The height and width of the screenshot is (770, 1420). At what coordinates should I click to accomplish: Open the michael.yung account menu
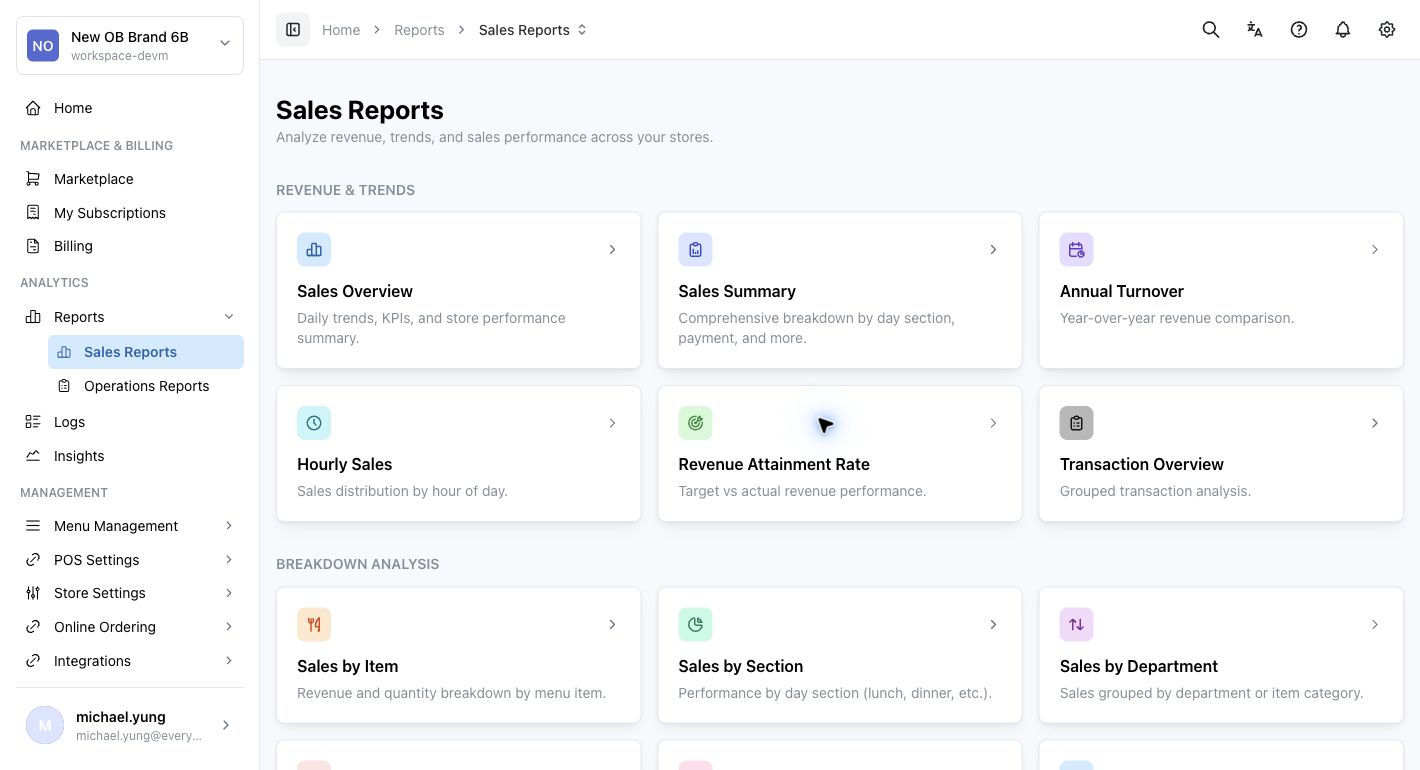coord(130,726)
